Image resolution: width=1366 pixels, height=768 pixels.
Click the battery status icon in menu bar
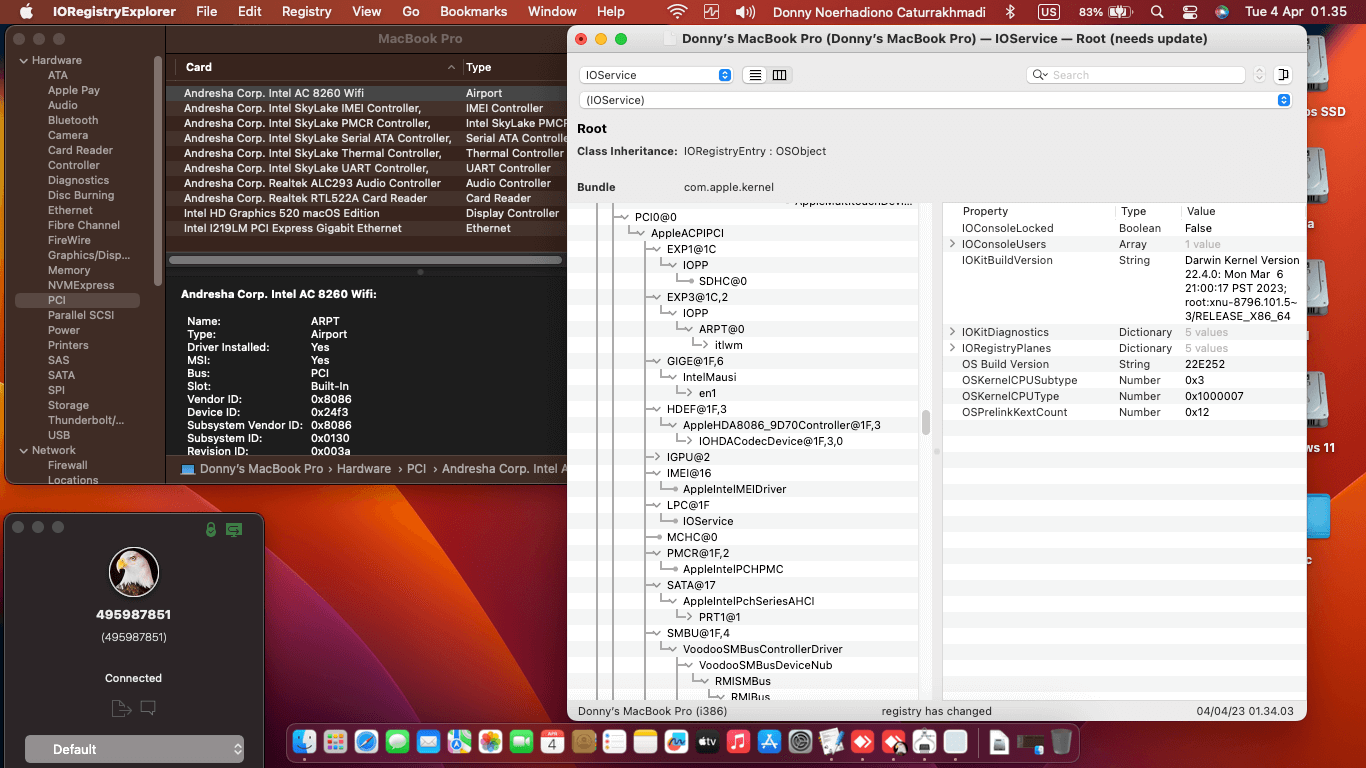(x=1122, y=12)
